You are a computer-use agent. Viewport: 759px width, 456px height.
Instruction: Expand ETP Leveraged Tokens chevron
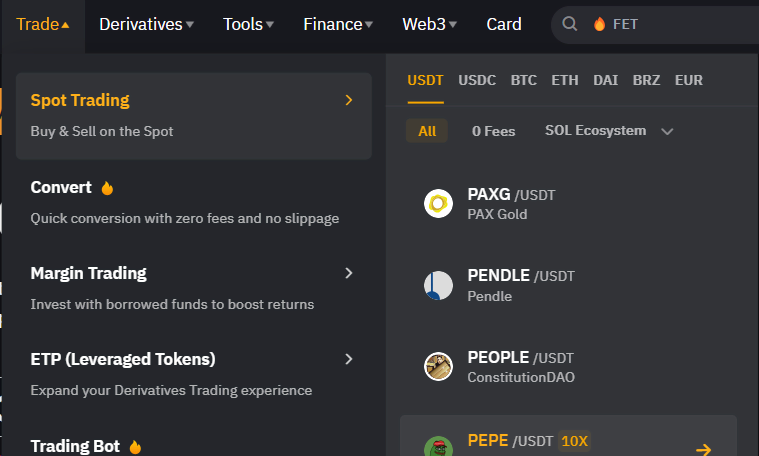(349, 359)
